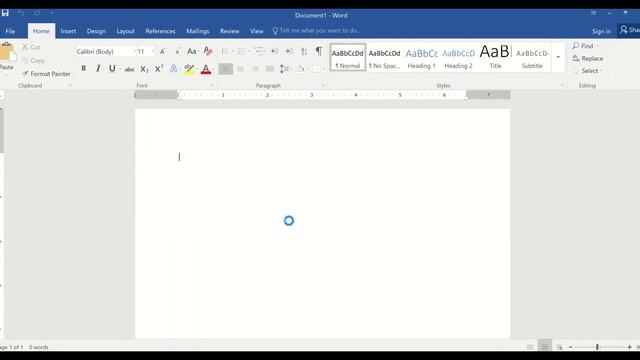Open the font size dropdown
Viewport: 640px width, 360px height.
click(x=153, y=51)
